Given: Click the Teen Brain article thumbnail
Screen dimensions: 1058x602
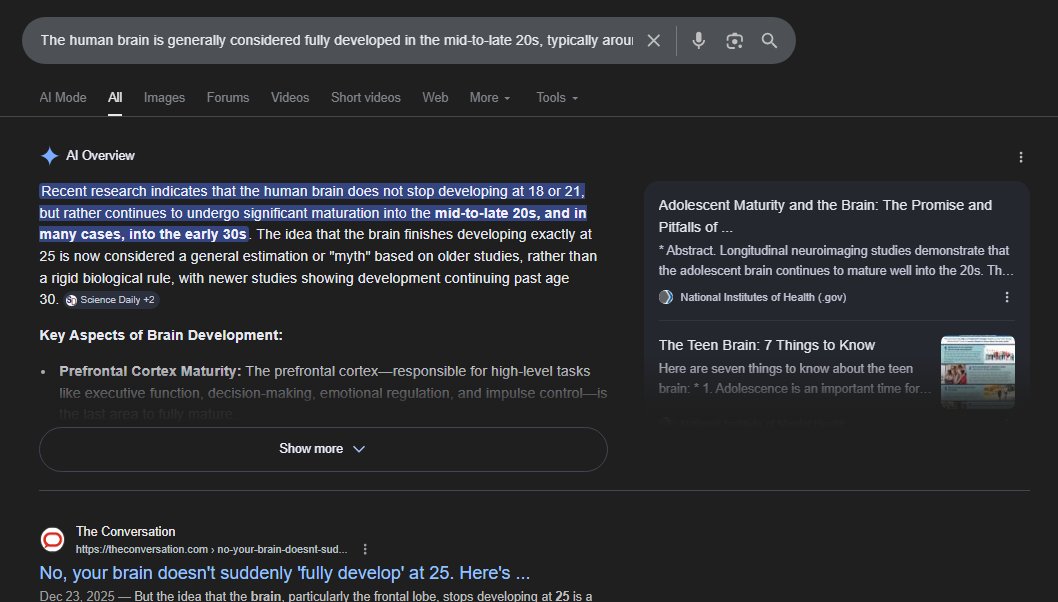Looking at the screenshot, I should tap(978, 372).
